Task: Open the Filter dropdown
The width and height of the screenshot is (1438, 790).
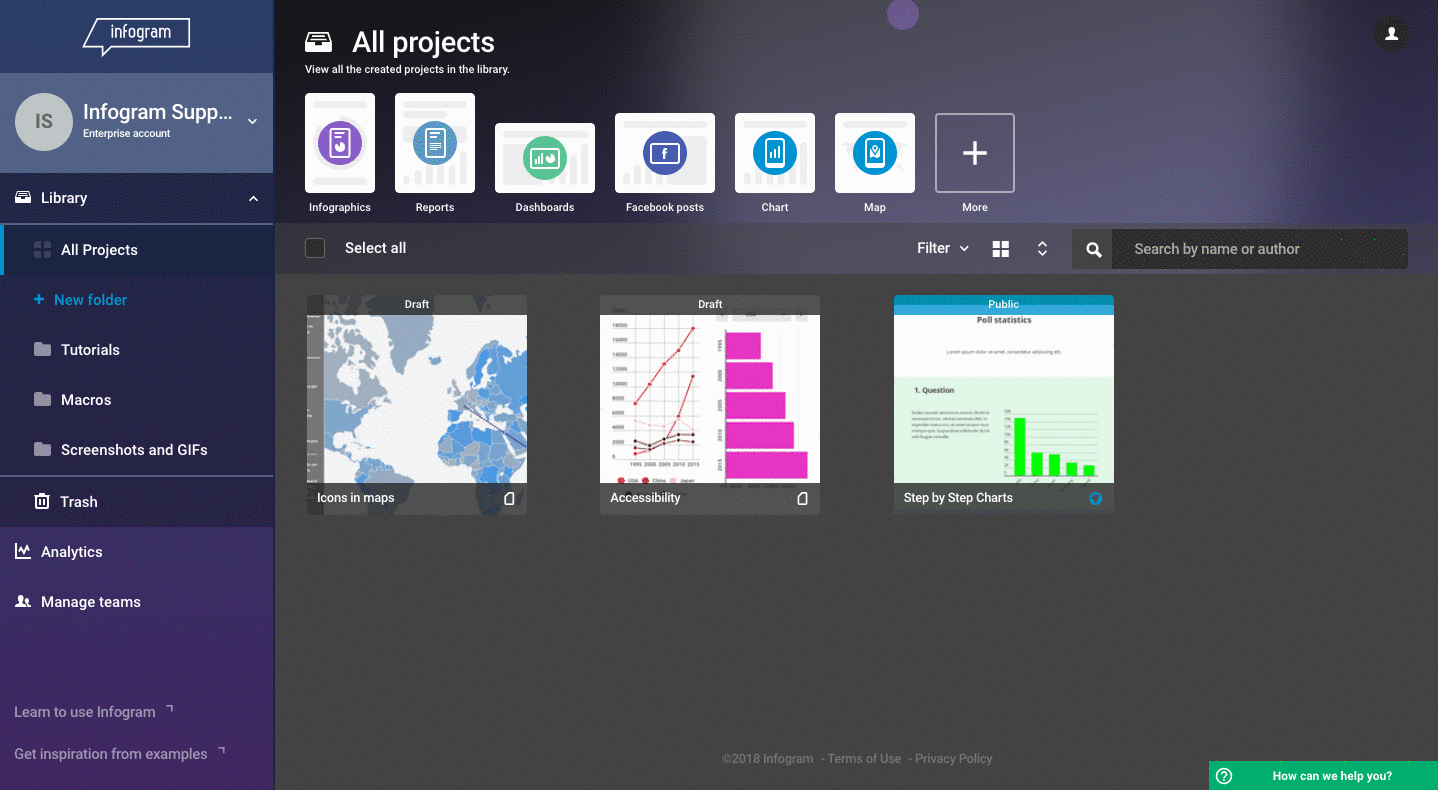Action: [x=941, y=247]
